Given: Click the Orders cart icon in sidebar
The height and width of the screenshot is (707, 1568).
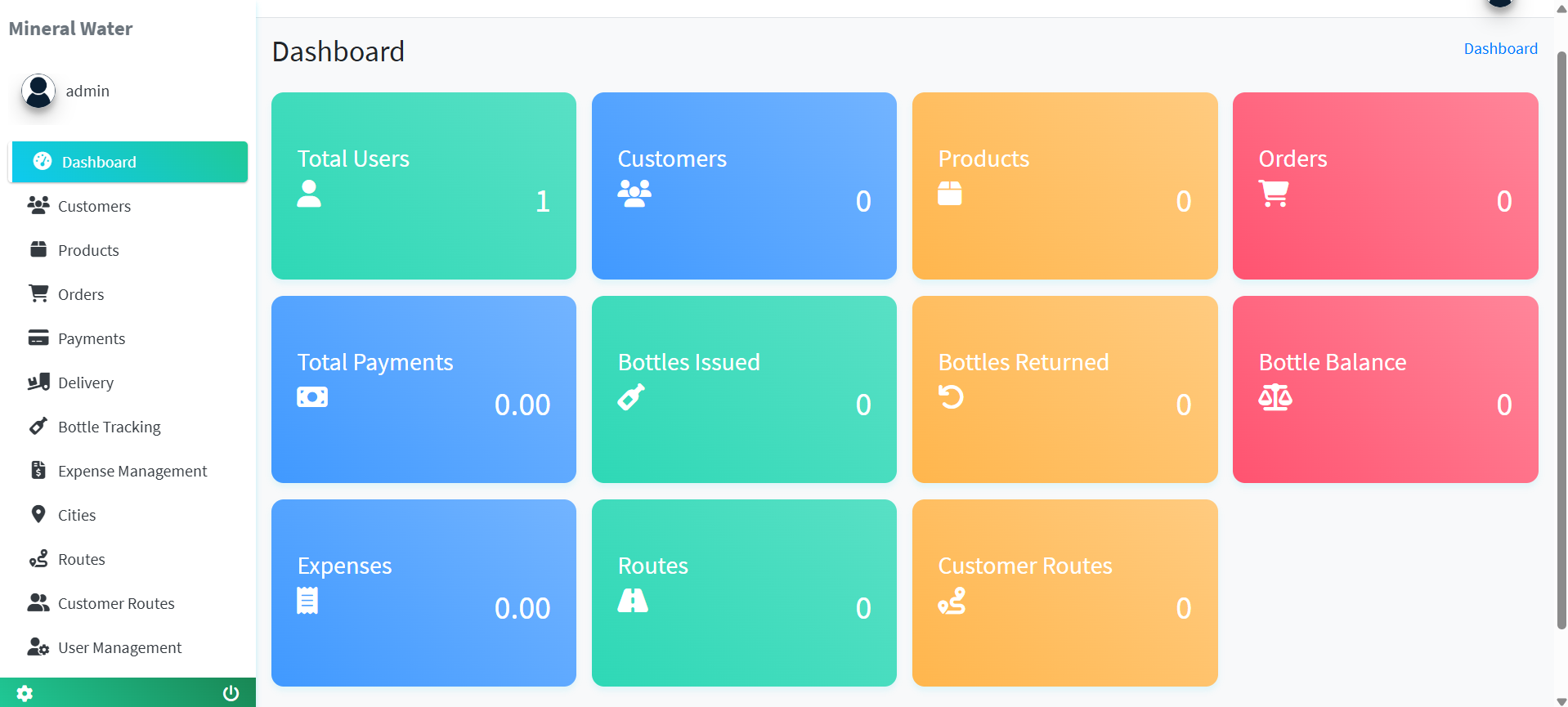Looking at the screenshot, I should click(38, 293).
